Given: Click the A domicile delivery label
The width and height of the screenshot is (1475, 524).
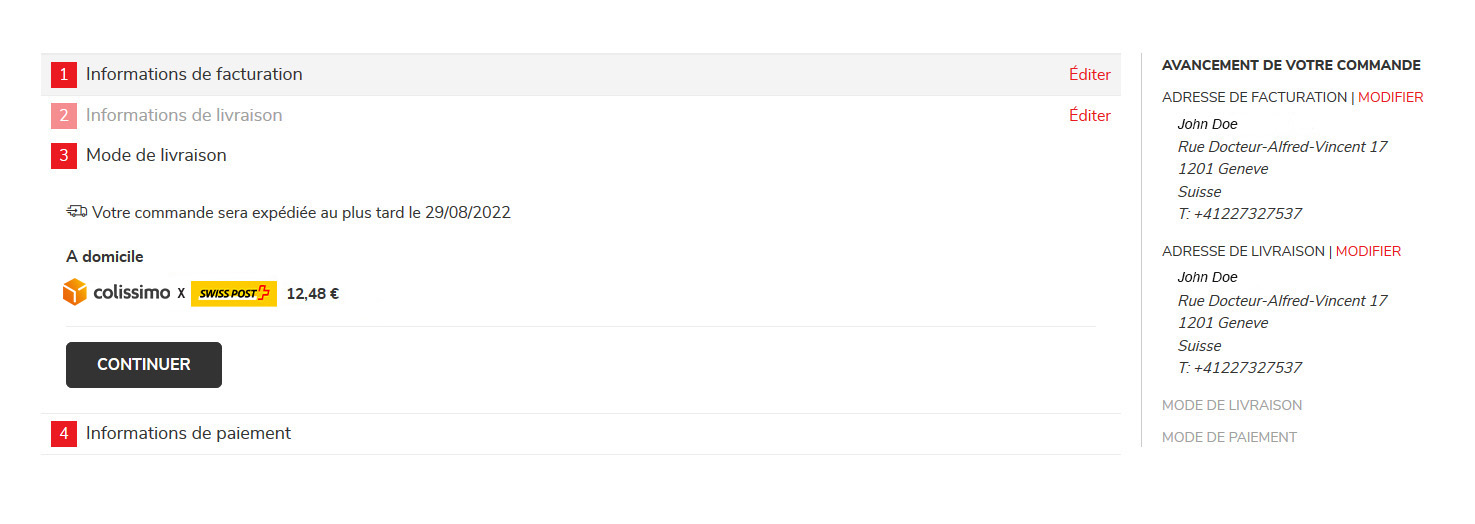Looking at the screenshot, I should 105,256.
